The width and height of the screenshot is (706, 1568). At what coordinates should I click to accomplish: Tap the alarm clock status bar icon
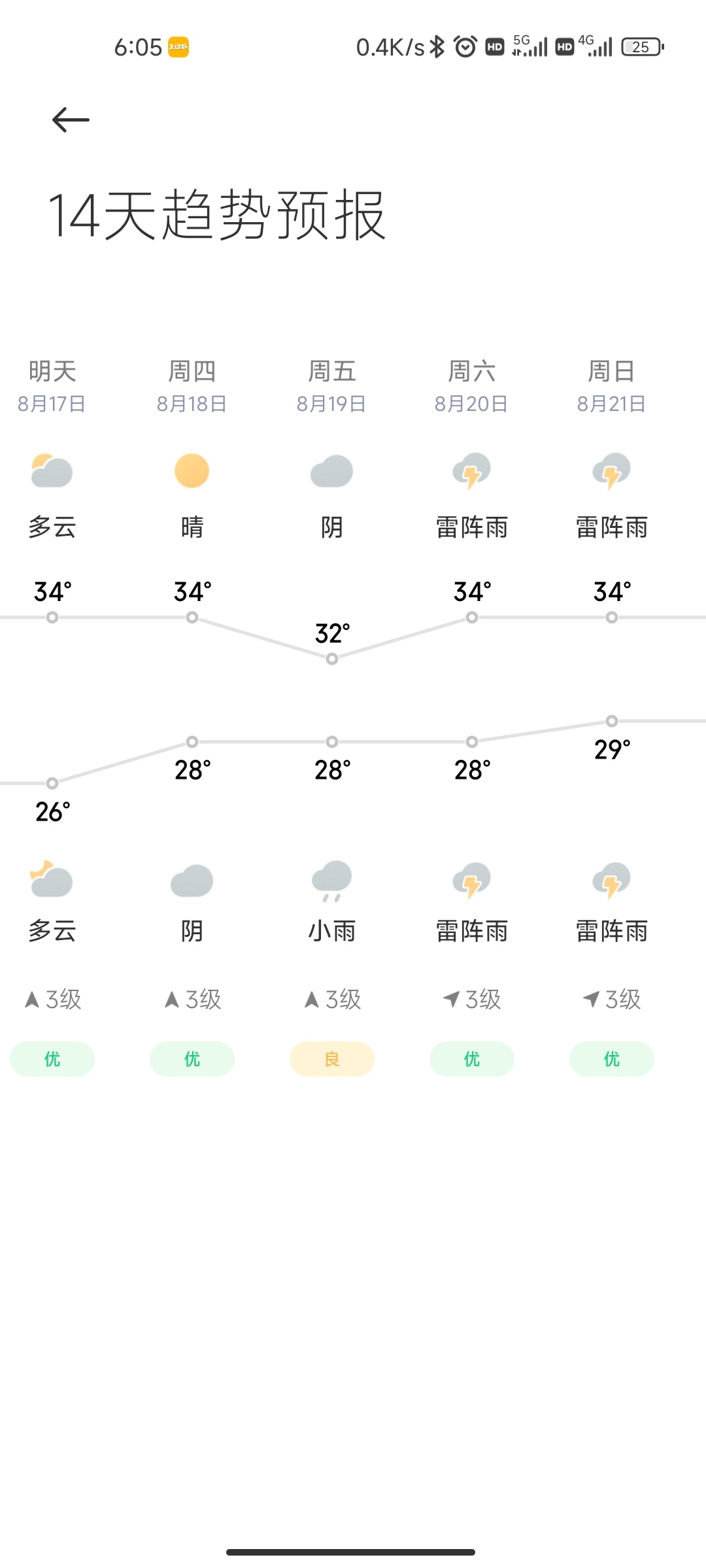465,47
